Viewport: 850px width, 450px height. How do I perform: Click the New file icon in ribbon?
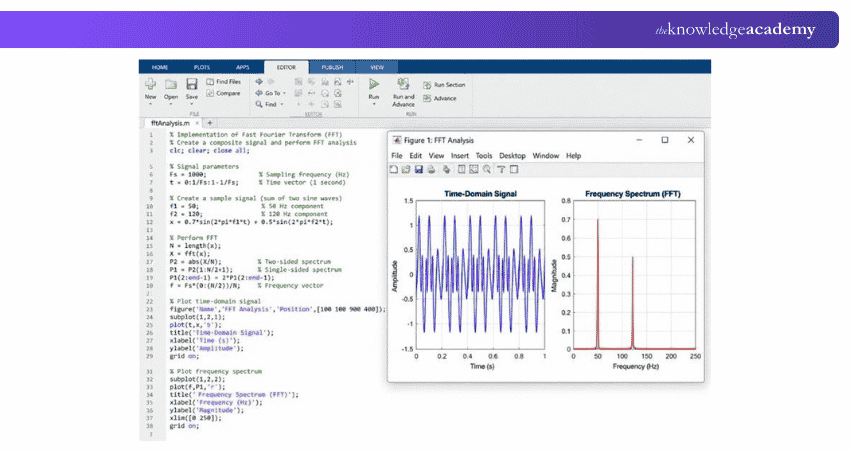(x=150, y=84)
